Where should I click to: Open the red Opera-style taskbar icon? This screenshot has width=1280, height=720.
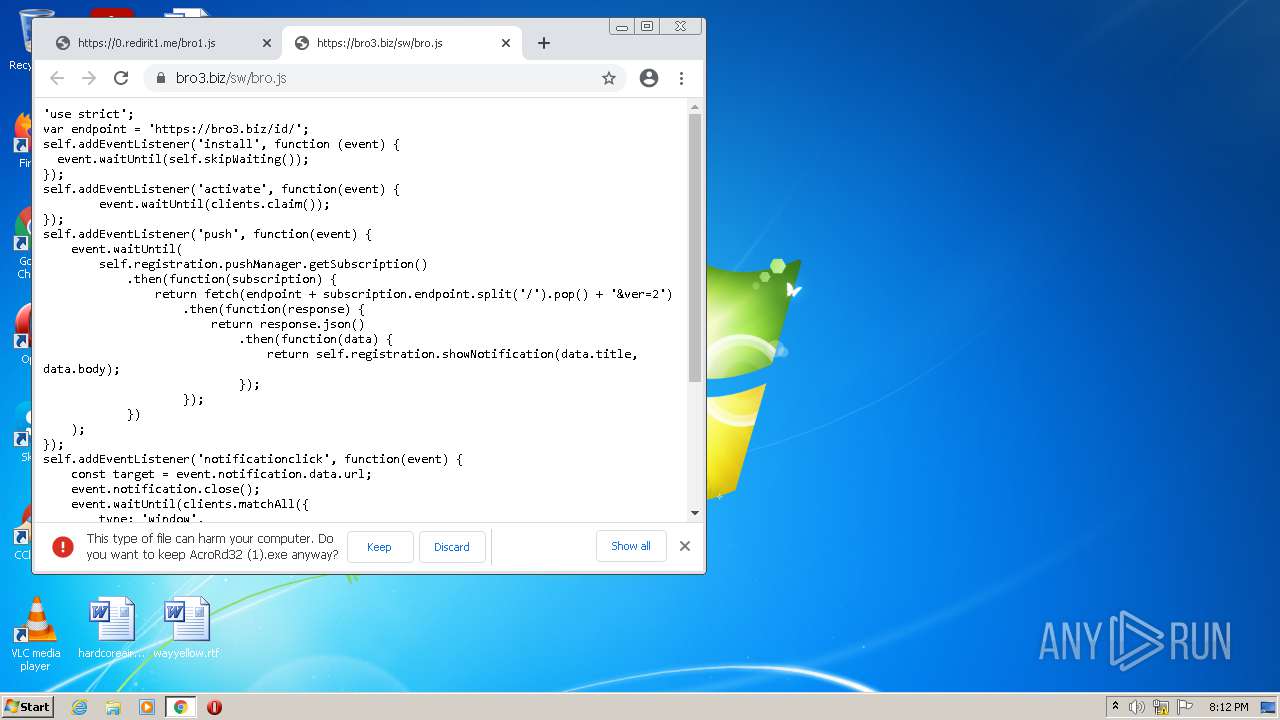coord(214,707)
